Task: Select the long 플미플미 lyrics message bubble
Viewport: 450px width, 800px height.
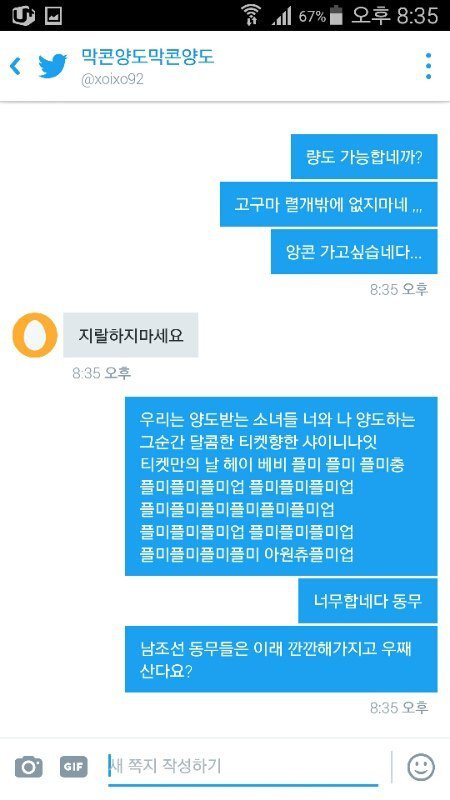Action: 281,486
